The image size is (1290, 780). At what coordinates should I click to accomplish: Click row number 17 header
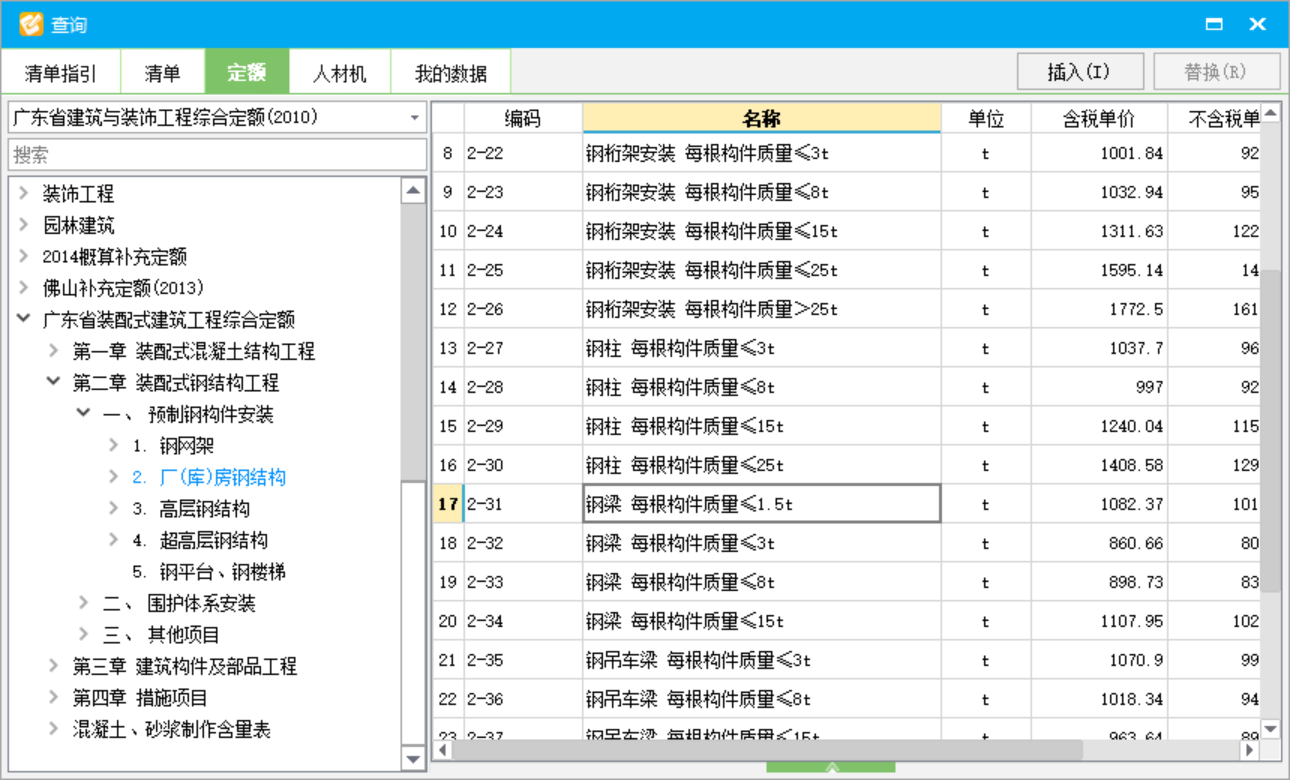[x=447, y=504]
